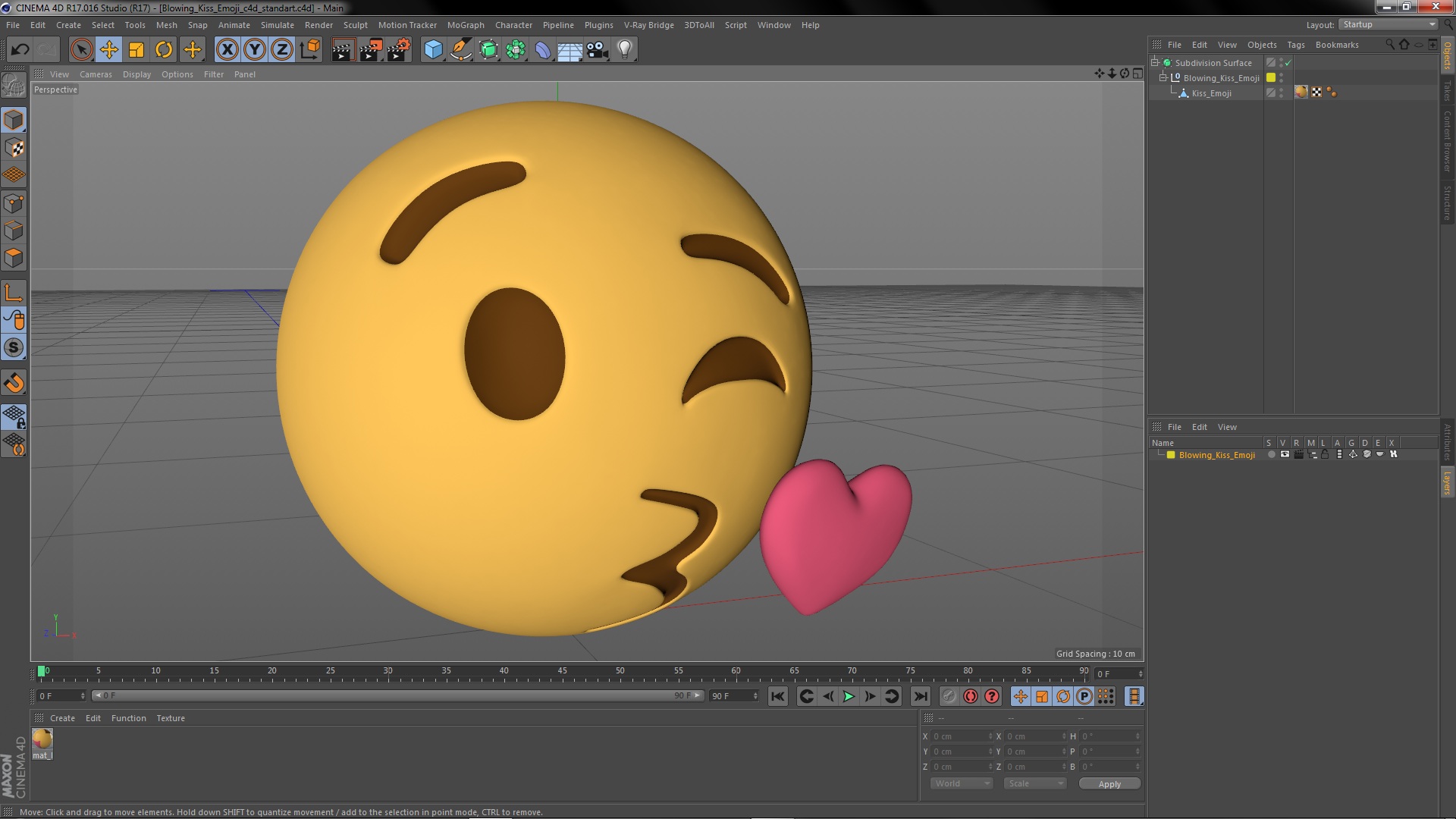Toggle layer View eye for Blowing_Kiss_Emoji
The width and height of the screenshot is (1456, 819).
pyautogui.click(x=1285, y=455)
